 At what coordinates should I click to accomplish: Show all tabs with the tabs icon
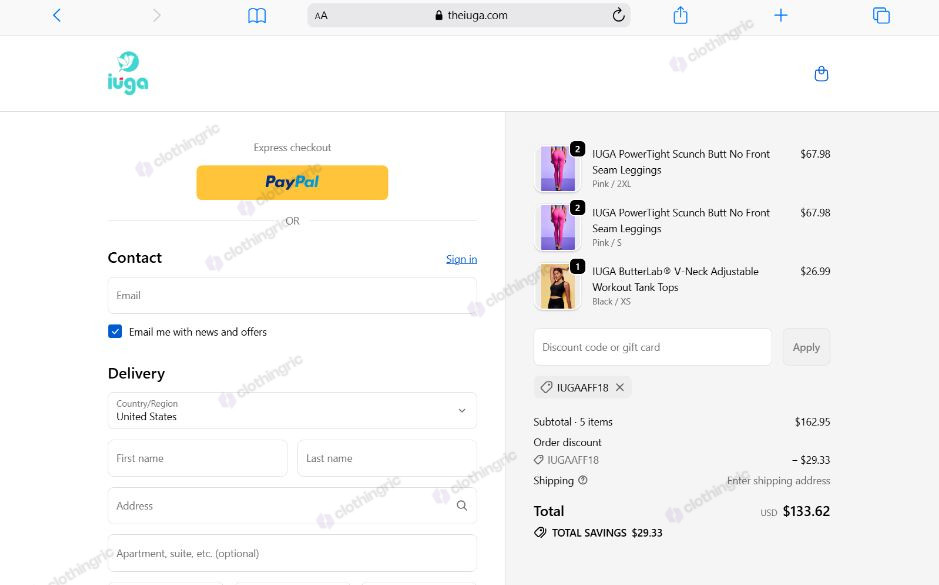click(881, 15)
